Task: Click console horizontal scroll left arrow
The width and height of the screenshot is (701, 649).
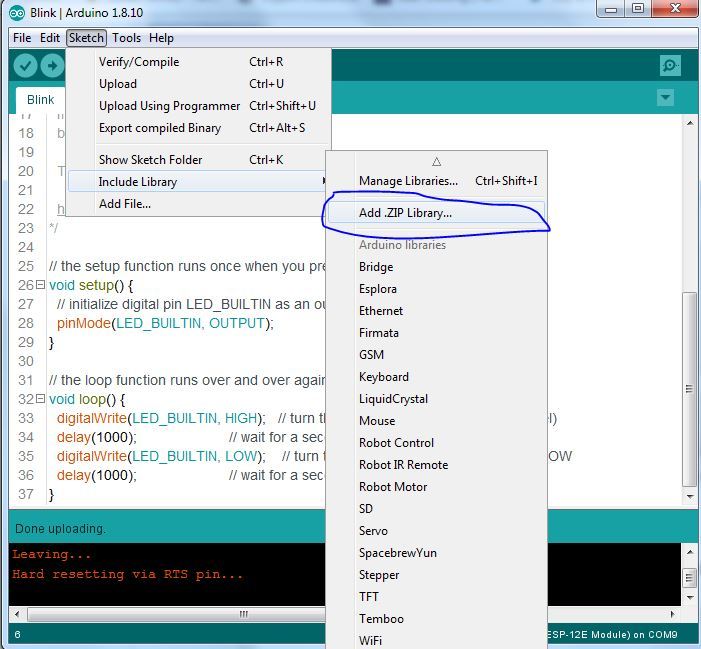Action: click(x=17, y=614)
